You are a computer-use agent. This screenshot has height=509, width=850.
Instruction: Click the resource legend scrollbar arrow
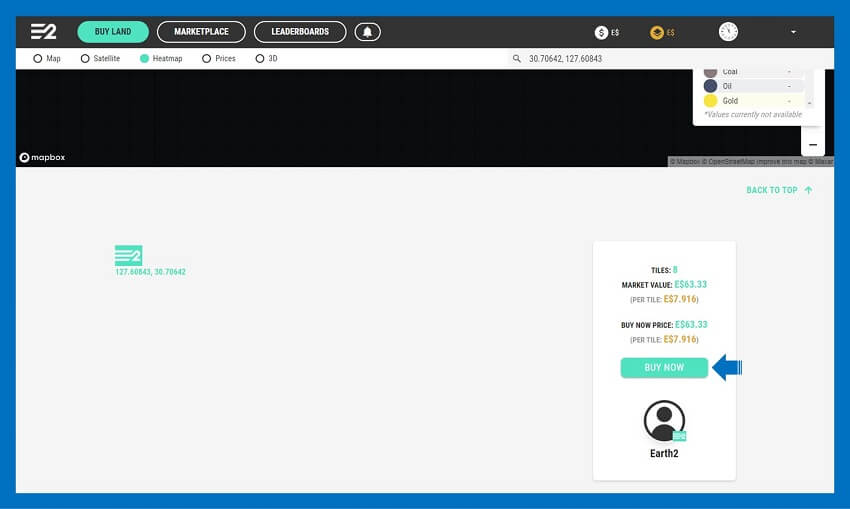click(809, 103)
